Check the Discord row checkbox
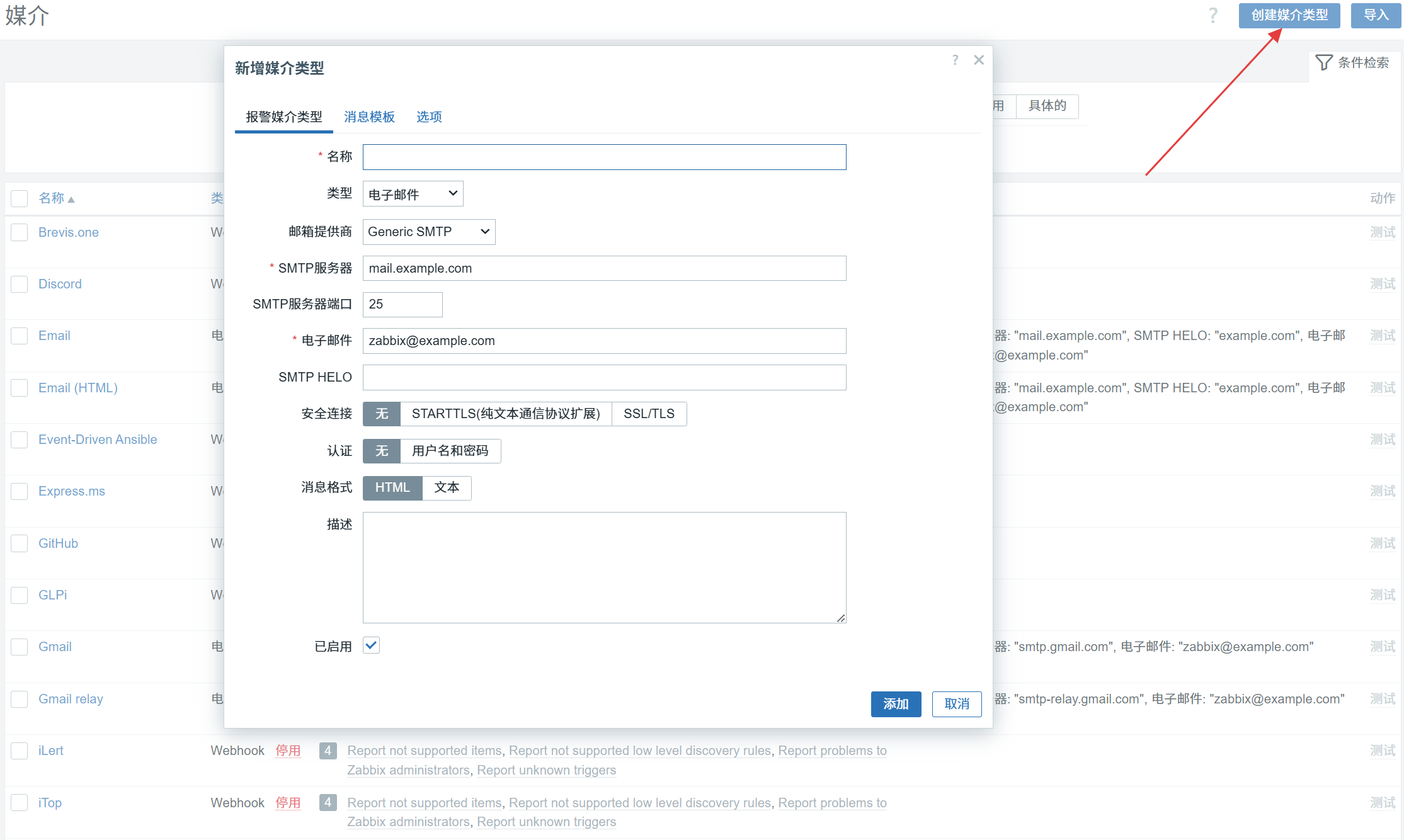The height and width of the screenshot is (840, 1404). [20, 284]
